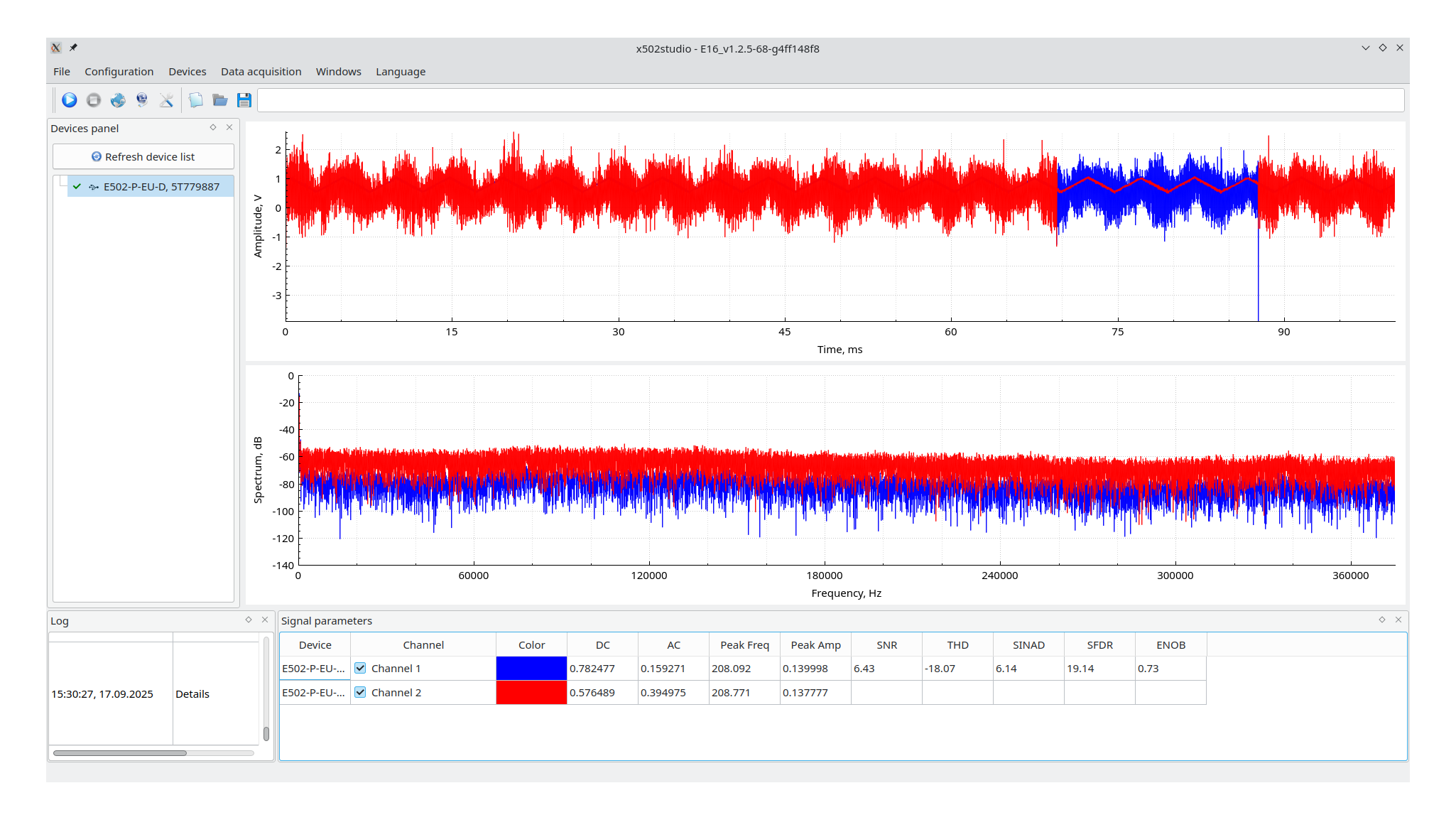The image size is (1456, 837).
Task: Click the network device connection icon
Action: (x=142, y=100)
